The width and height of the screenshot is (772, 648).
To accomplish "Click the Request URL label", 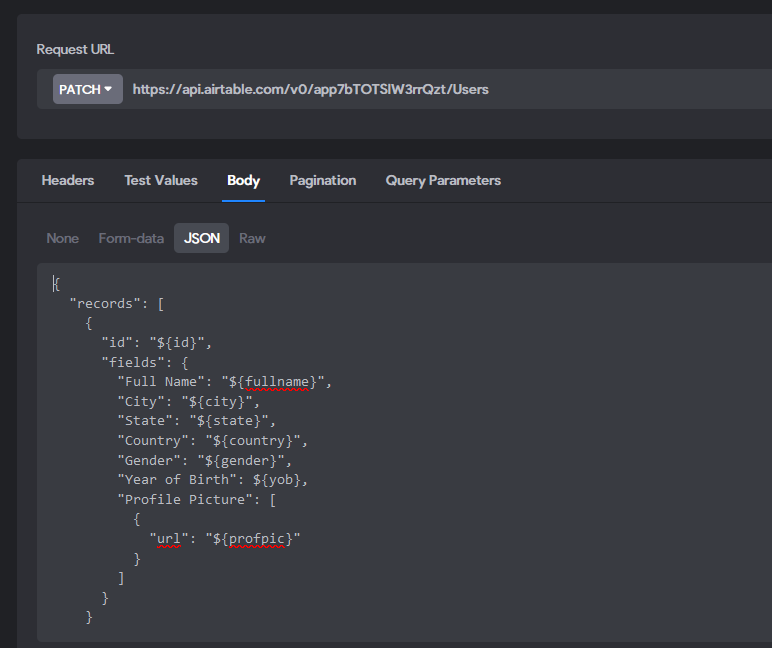I will pyautogui.click(x=75, y=49).
